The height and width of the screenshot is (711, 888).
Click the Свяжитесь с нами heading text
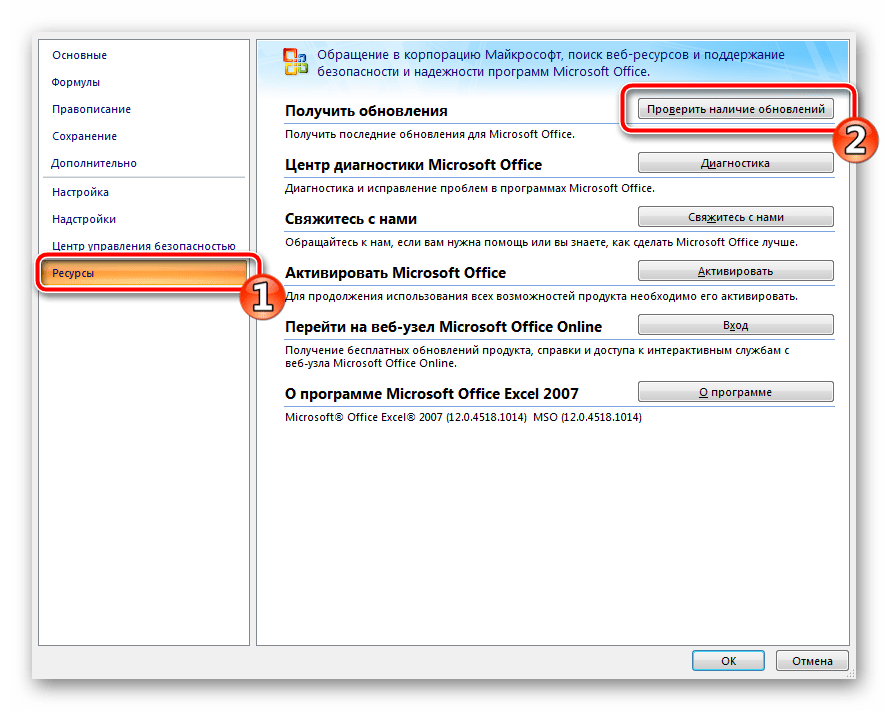tap(351, 219)
